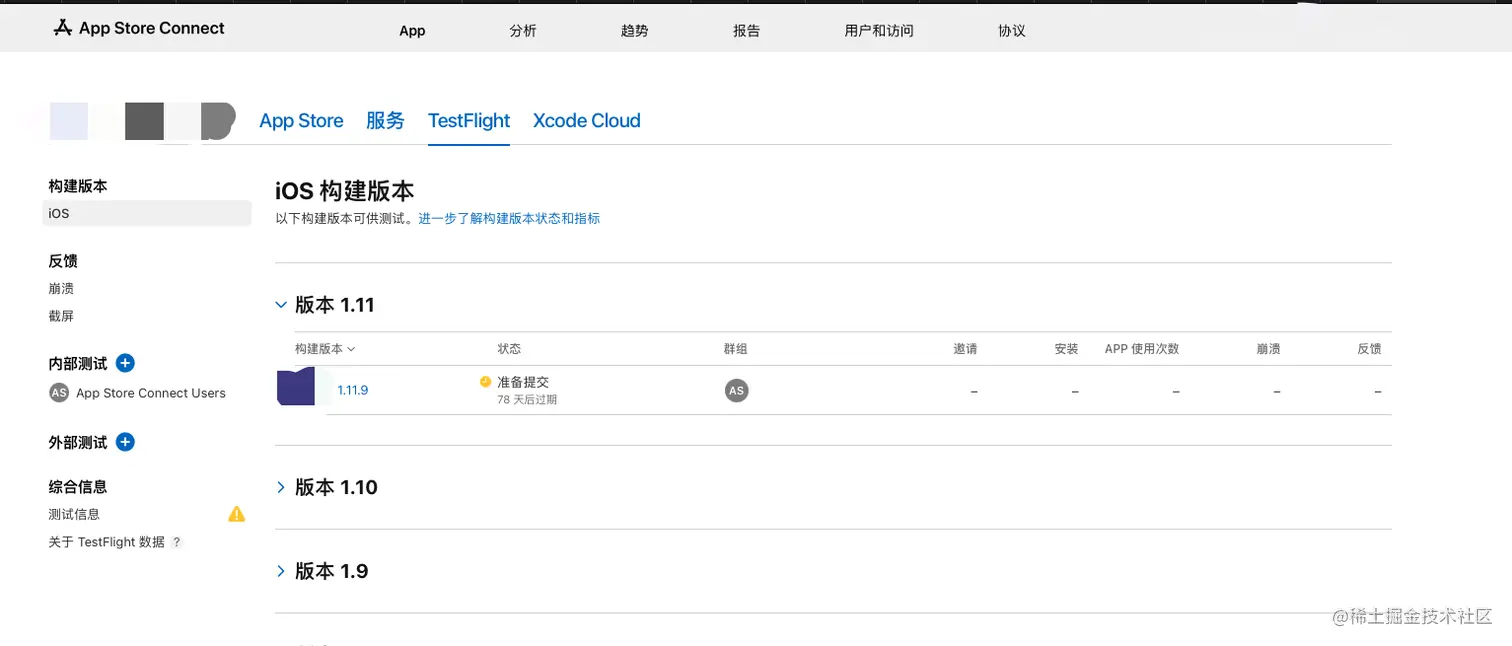Add external testing group plus icon
1512x646 pixels.
125,442
